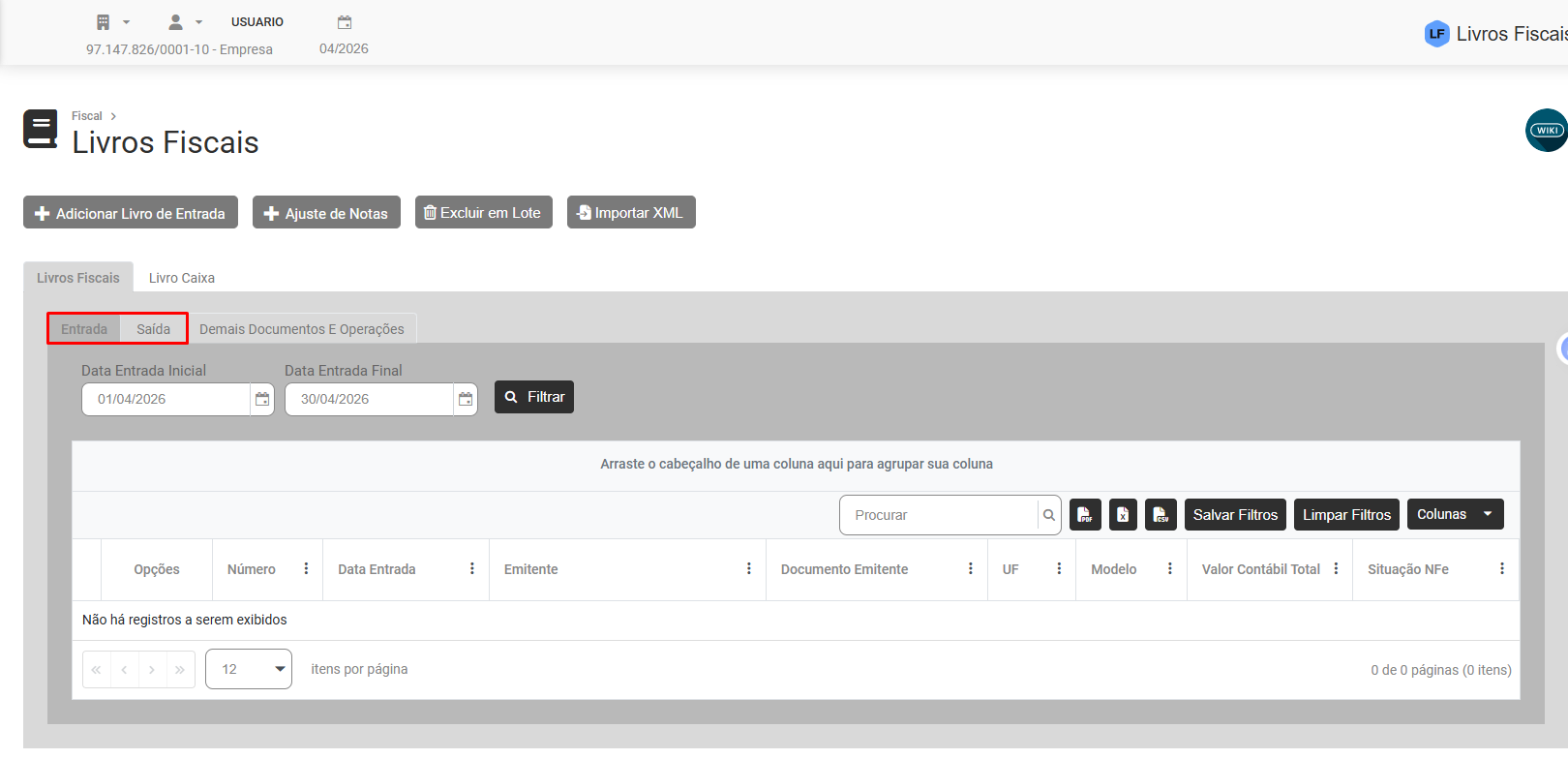Open Demais Documentos E Operações tab
Screen dimensions: 1568x759
[x=302, y=329]
